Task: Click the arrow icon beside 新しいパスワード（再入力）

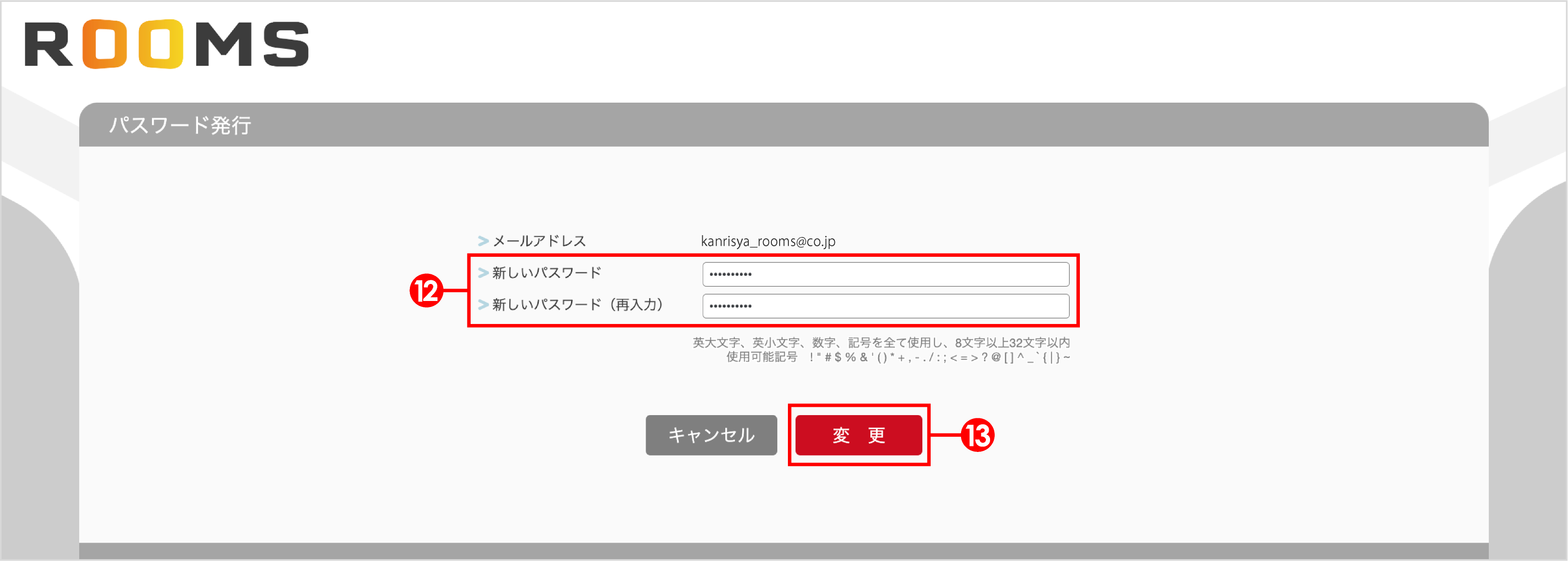Action: tap(484, 306)
